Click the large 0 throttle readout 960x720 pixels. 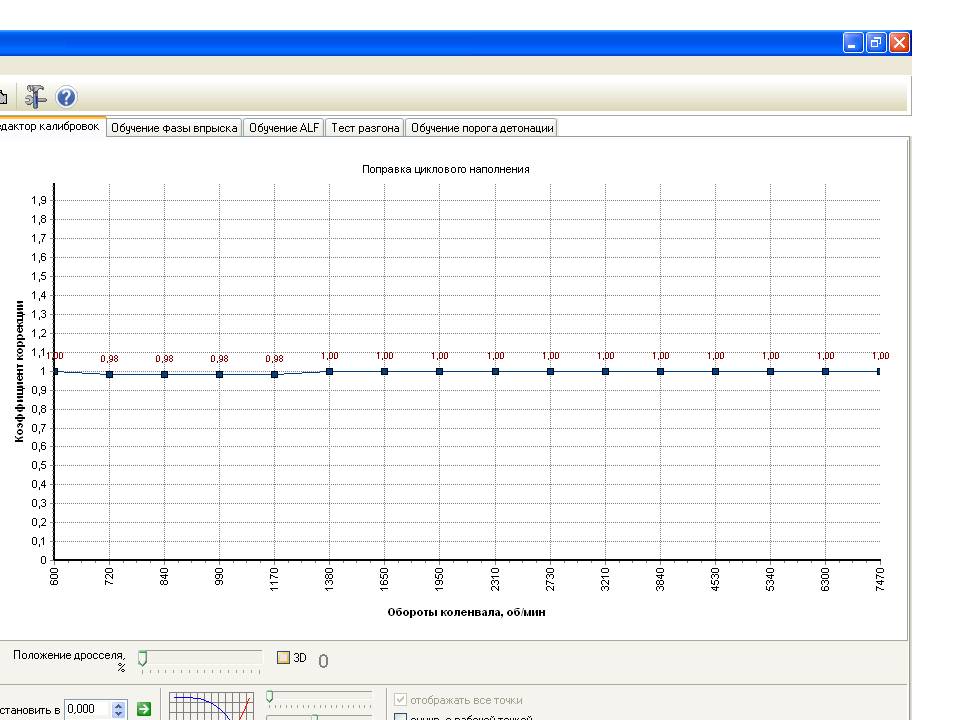coord(323,661)
